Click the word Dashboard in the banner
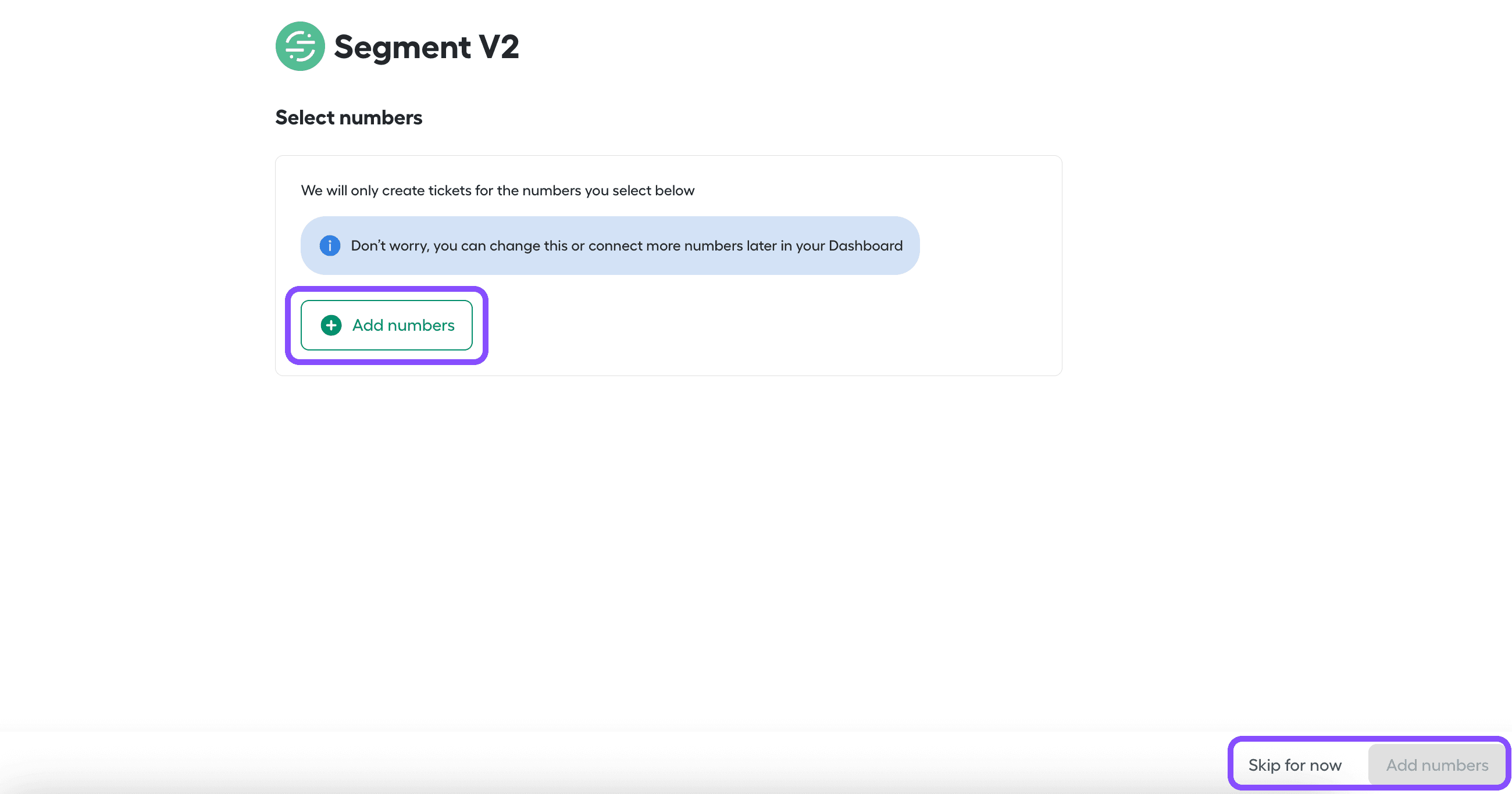Viewport: 1512px width, 794px height. [865, 246]
